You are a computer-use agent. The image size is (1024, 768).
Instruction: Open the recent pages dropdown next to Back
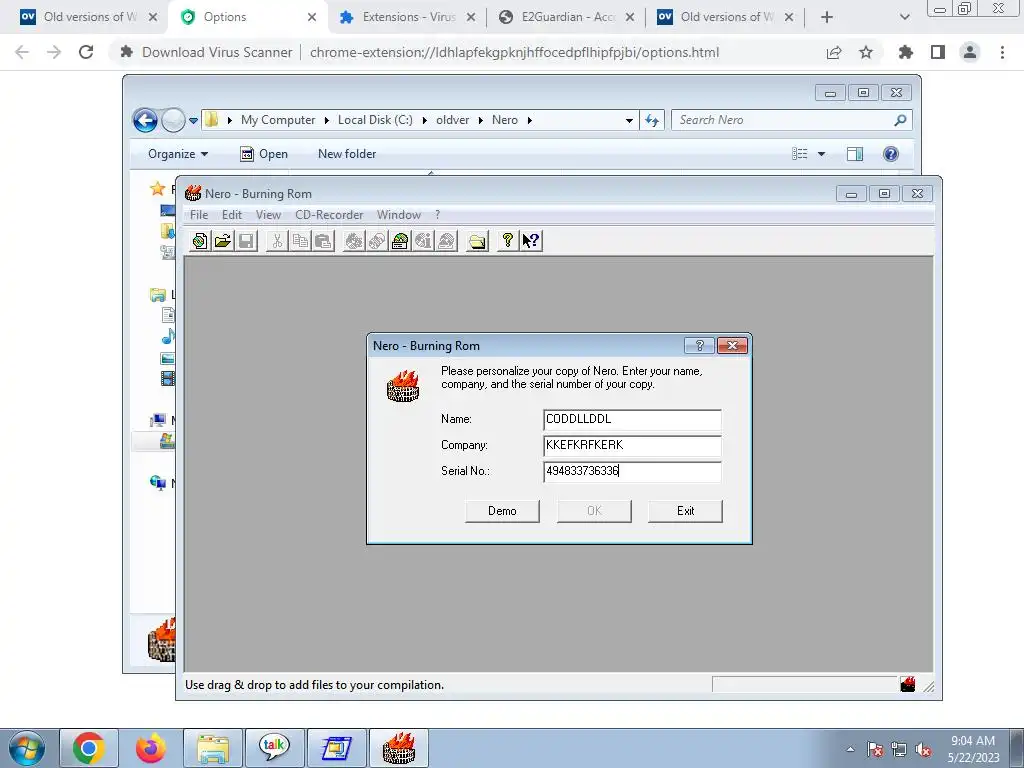(x=193, y=120)
